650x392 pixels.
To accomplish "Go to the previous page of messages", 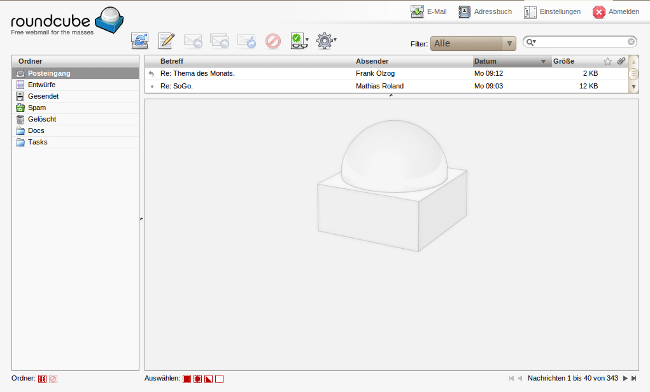I will tap(519, 378).
